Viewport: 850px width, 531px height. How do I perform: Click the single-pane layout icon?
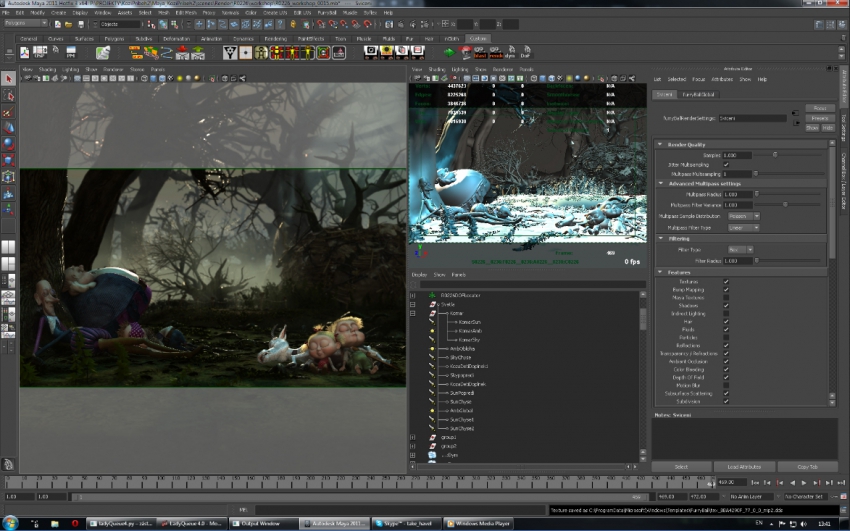pyautogui.click(x=8, y=247)
